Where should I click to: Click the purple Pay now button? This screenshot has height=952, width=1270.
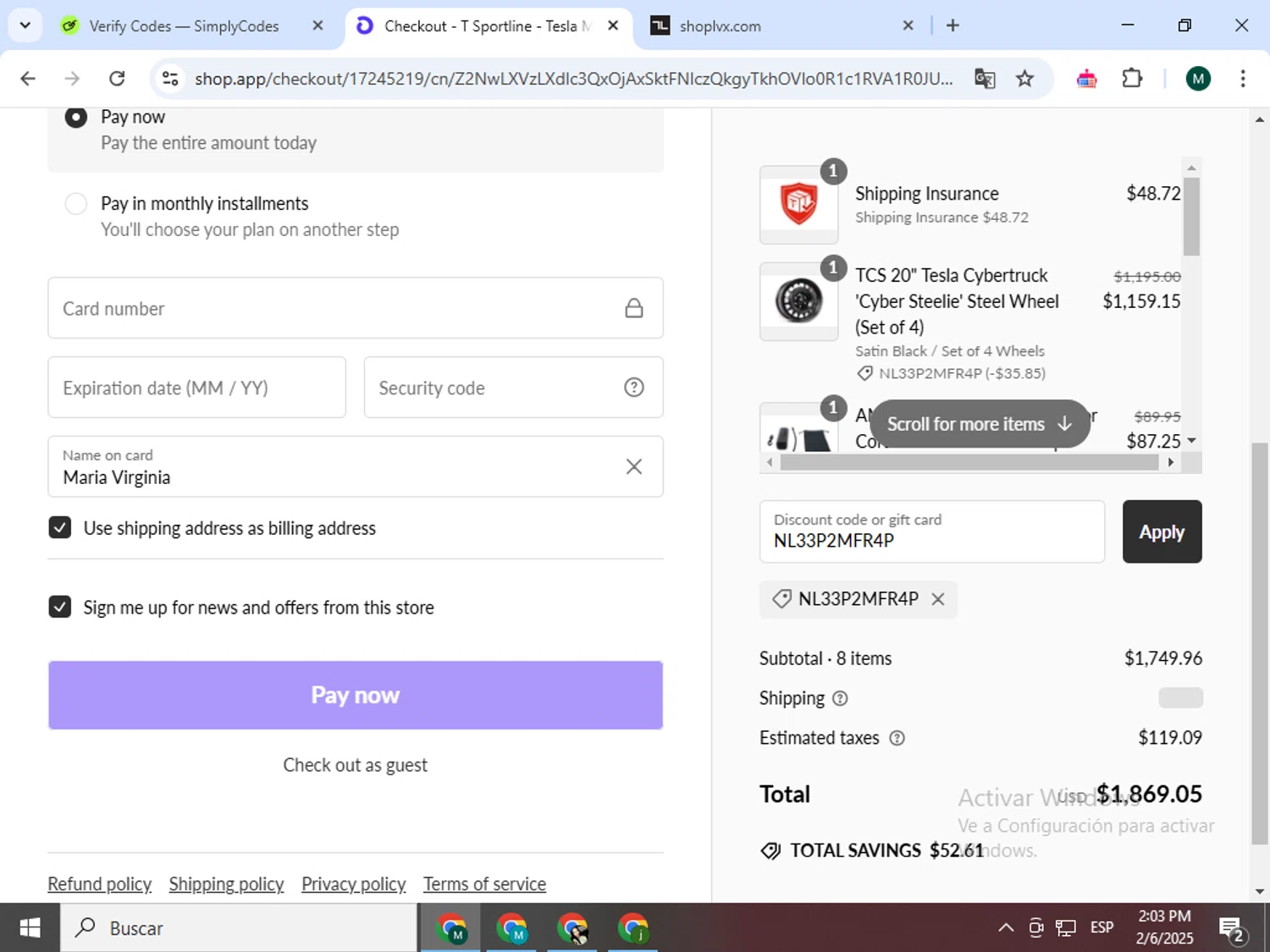356,695
